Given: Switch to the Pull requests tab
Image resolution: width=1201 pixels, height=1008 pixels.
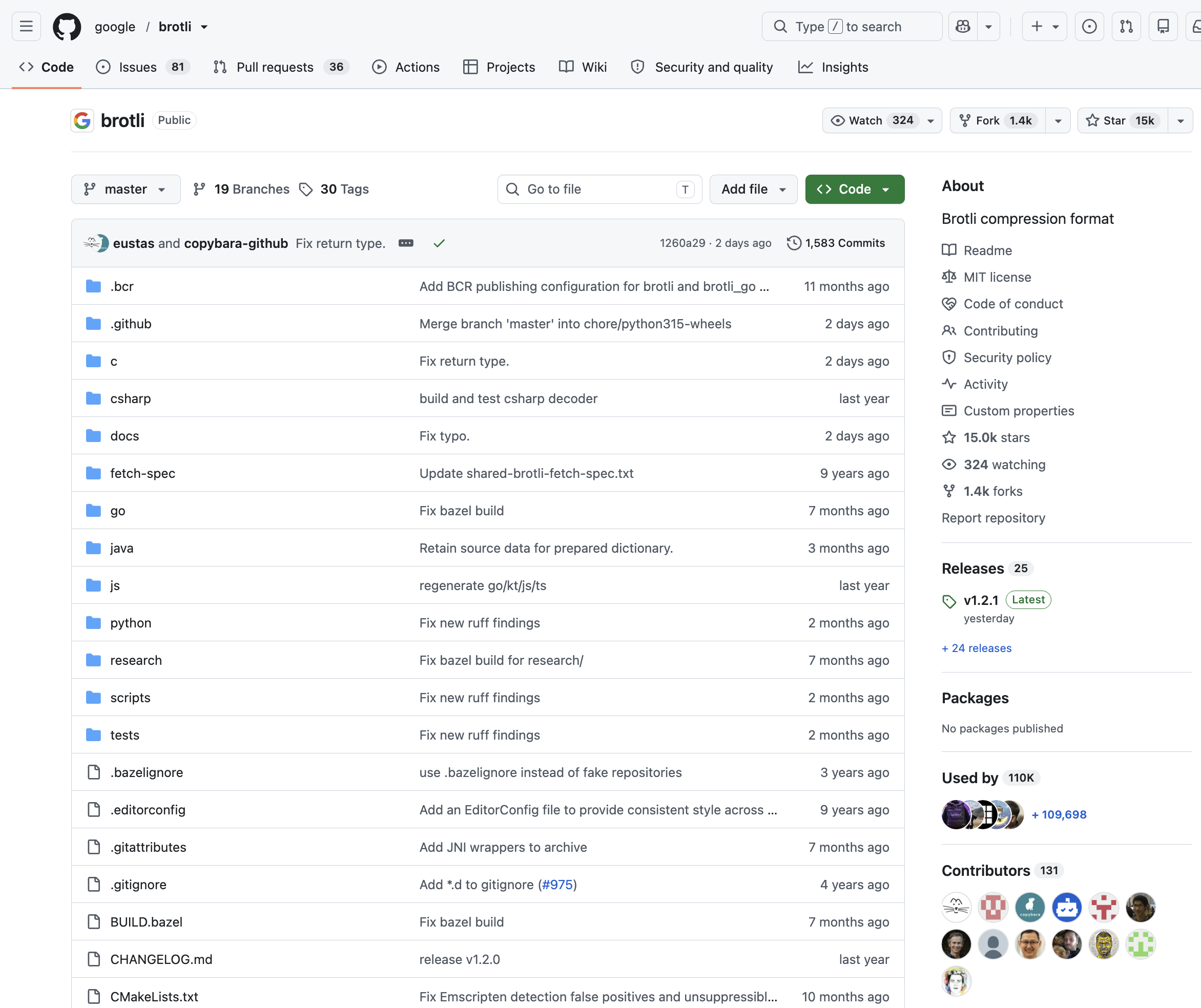Looking at the screenshot, I should tap(281, 67).
